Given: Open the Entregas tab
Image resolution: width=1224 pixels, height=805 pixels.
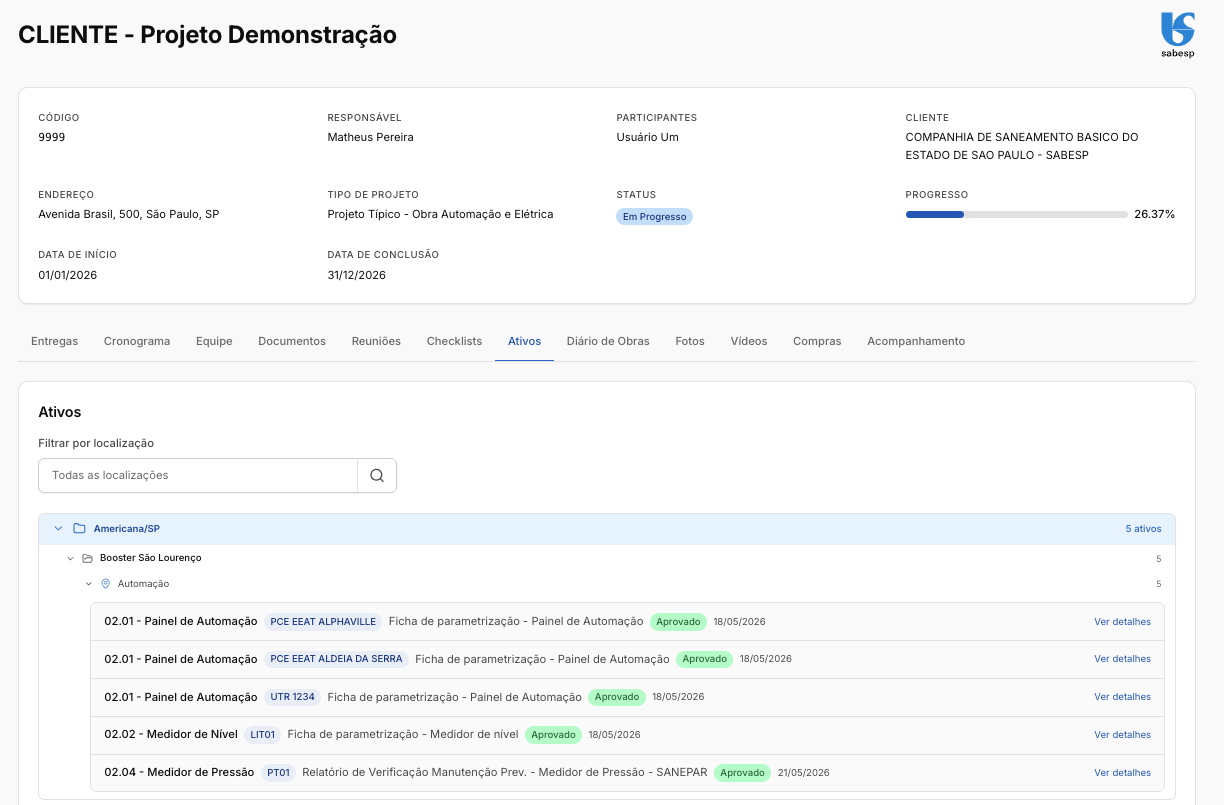Looking at the screenshot, I should [x=54, y=341].
